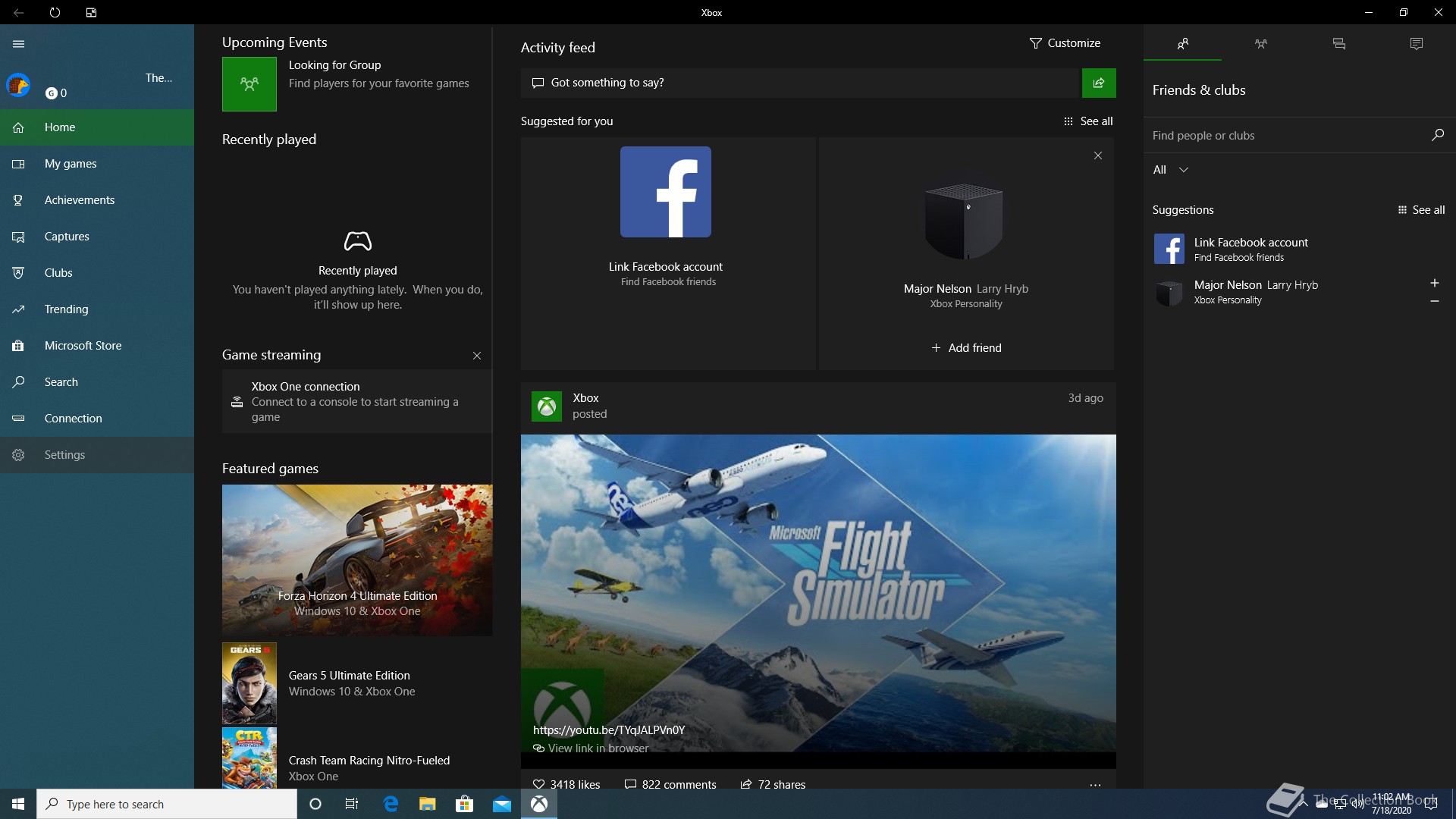1456x819 pixels.
Task: Open Connection in sidebar
Action: pos(97,419)
